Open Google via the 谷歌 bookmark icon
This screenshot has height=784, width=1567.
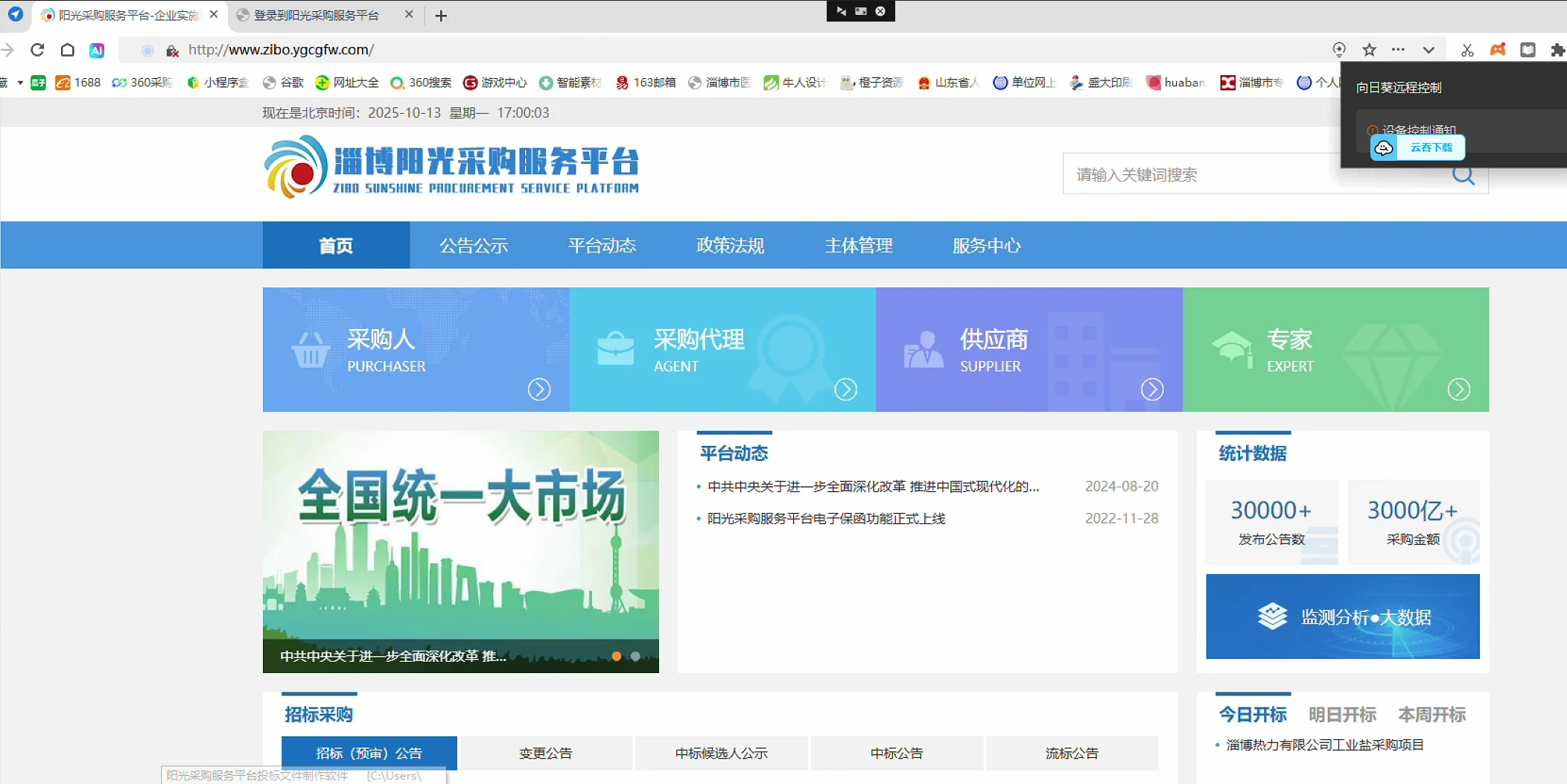270,83
